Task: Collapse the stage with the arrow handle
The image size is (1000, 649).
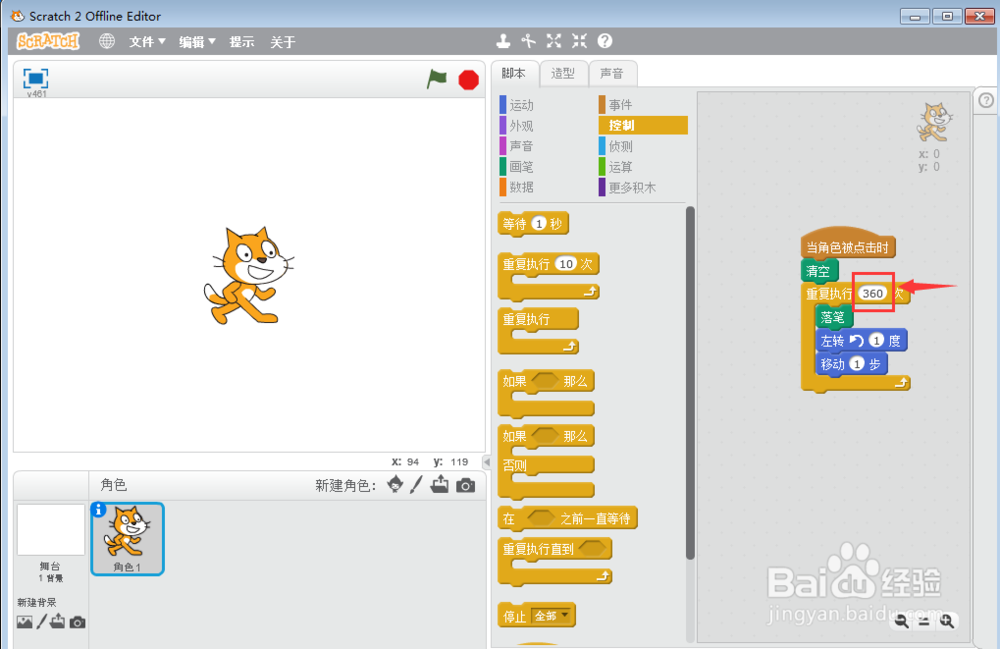Action: coord(487,462)
